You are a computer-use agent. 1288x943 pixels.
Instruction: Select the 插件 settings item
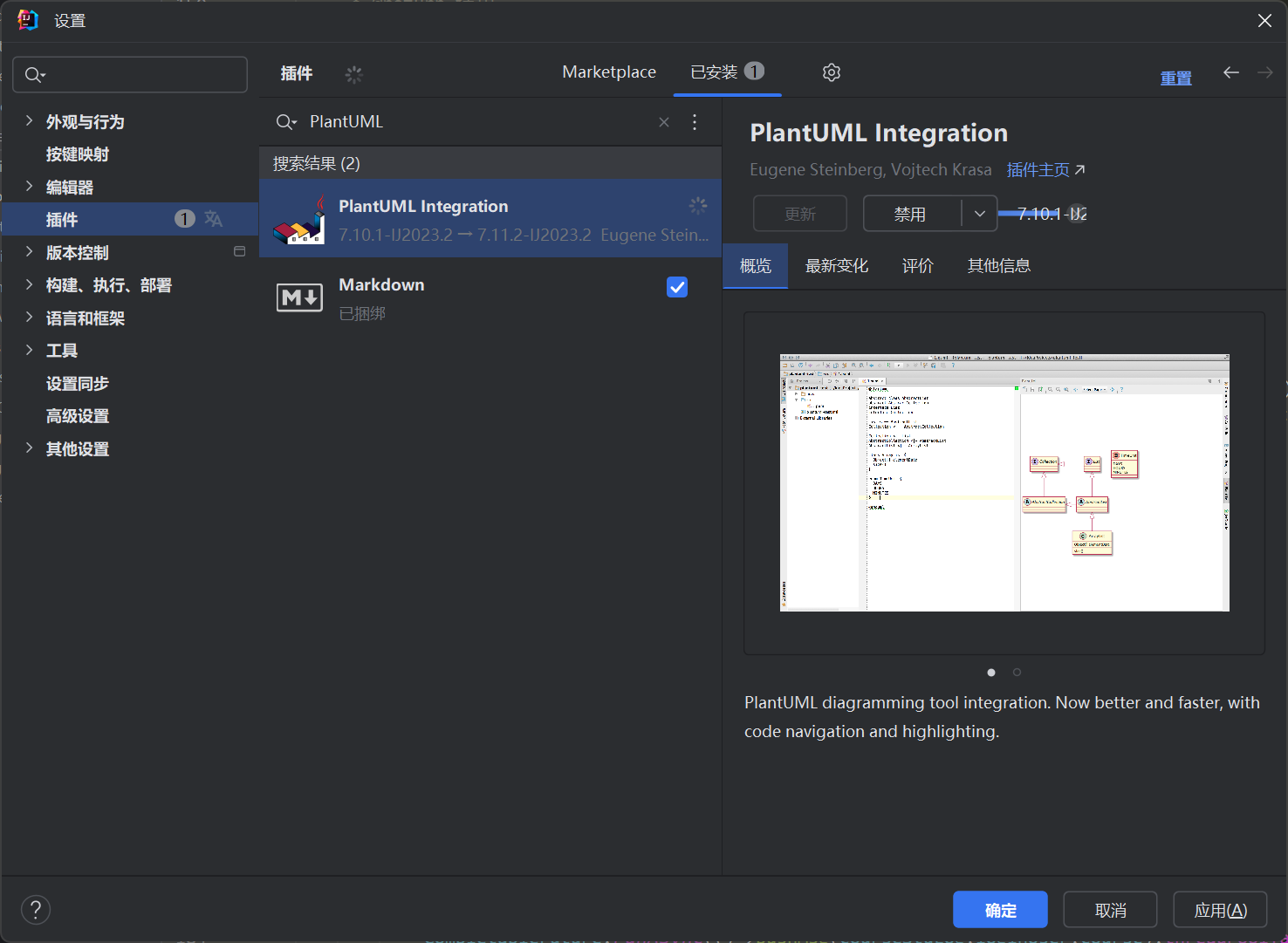(129, 219)
